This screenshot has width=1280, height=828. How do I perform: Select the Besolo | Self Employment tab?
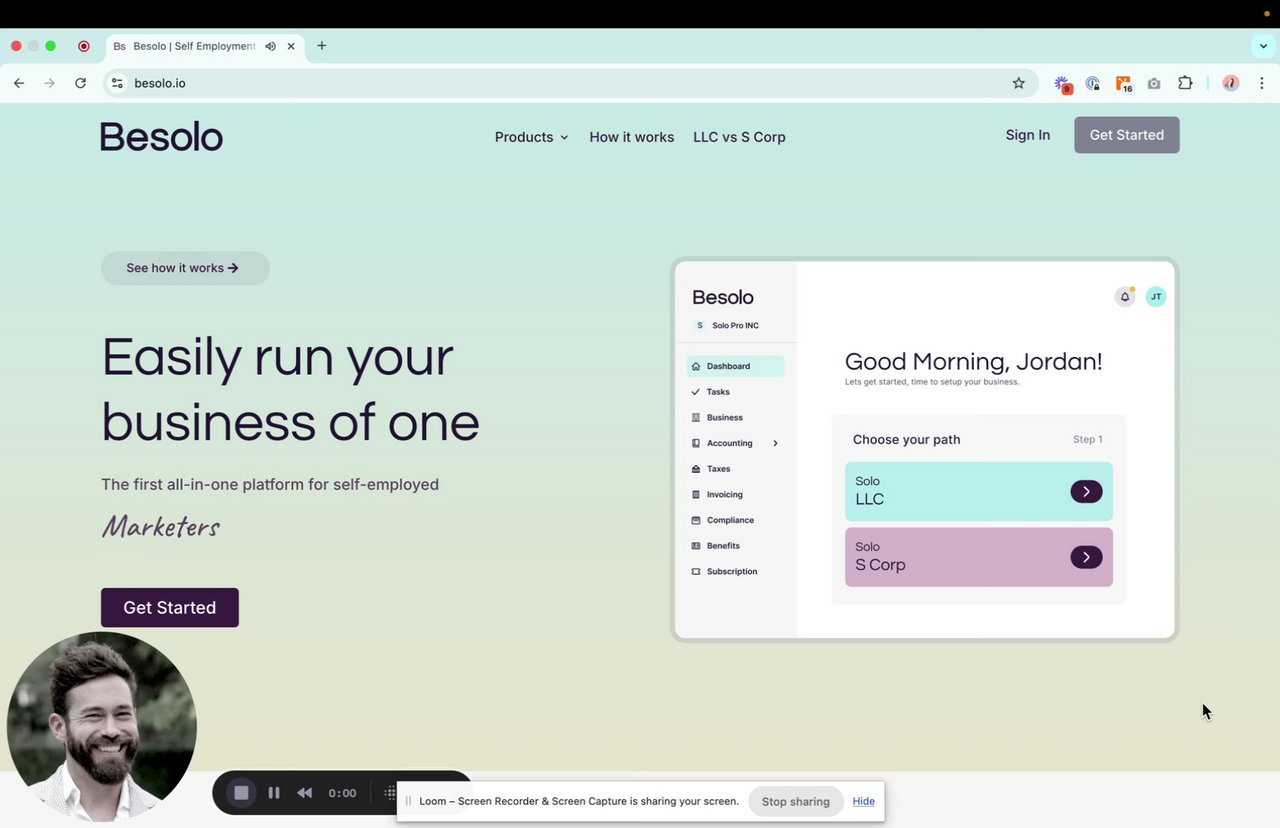[x=205, y=46]
